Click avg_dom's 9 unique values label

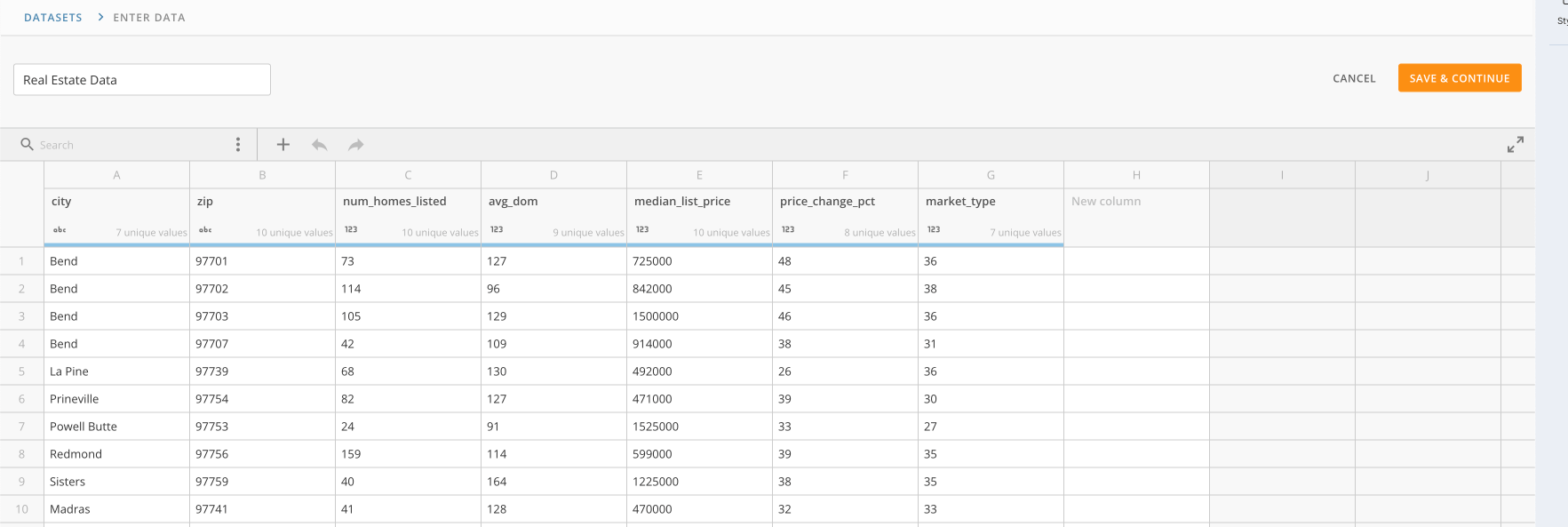(x=588, y=233)
